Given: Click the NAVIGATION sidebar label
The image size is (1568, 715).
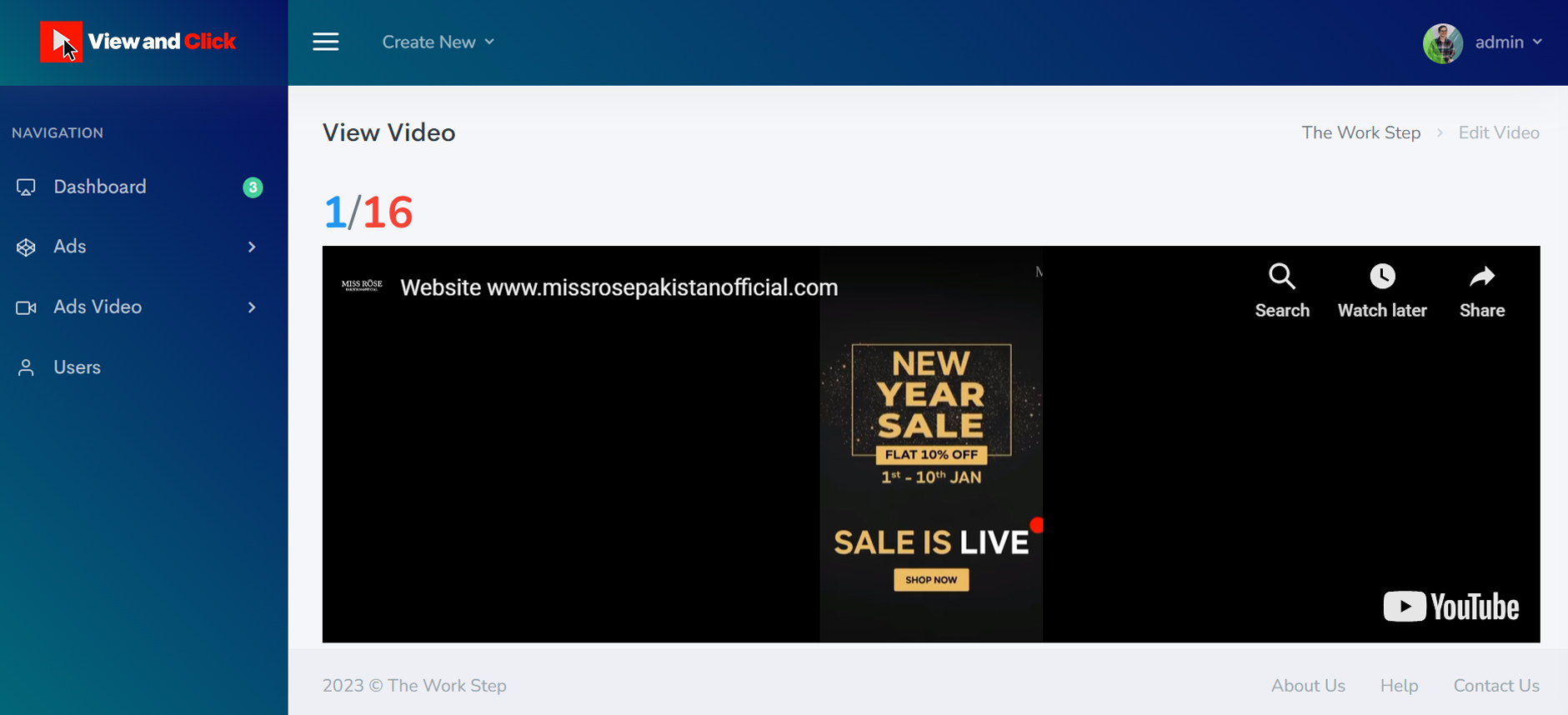Looking at the screenshot, I should [58, 132].
